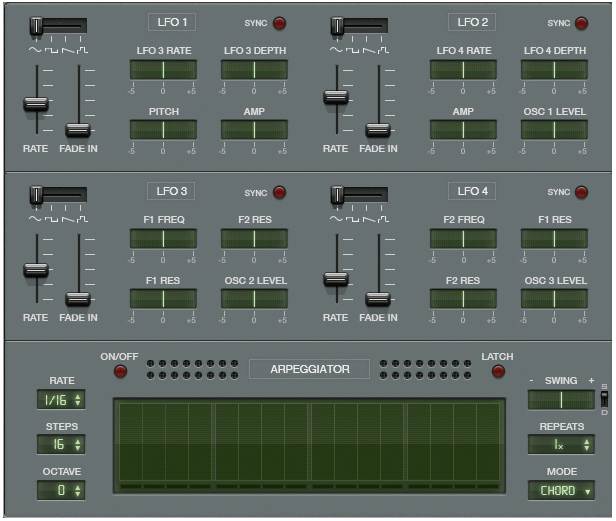Click the LFO 4 title label
This screenshot has width=616, height=521.
(x=472, y=191)
